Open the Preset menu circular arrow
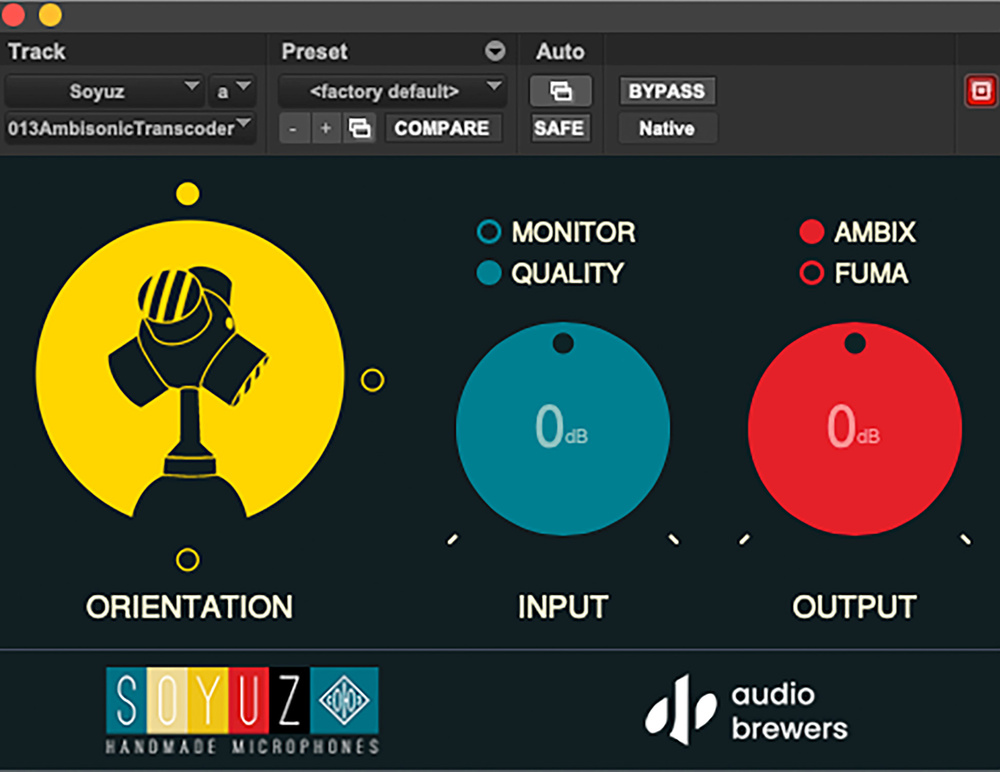1000x772 pixels. tap(495, 52)
